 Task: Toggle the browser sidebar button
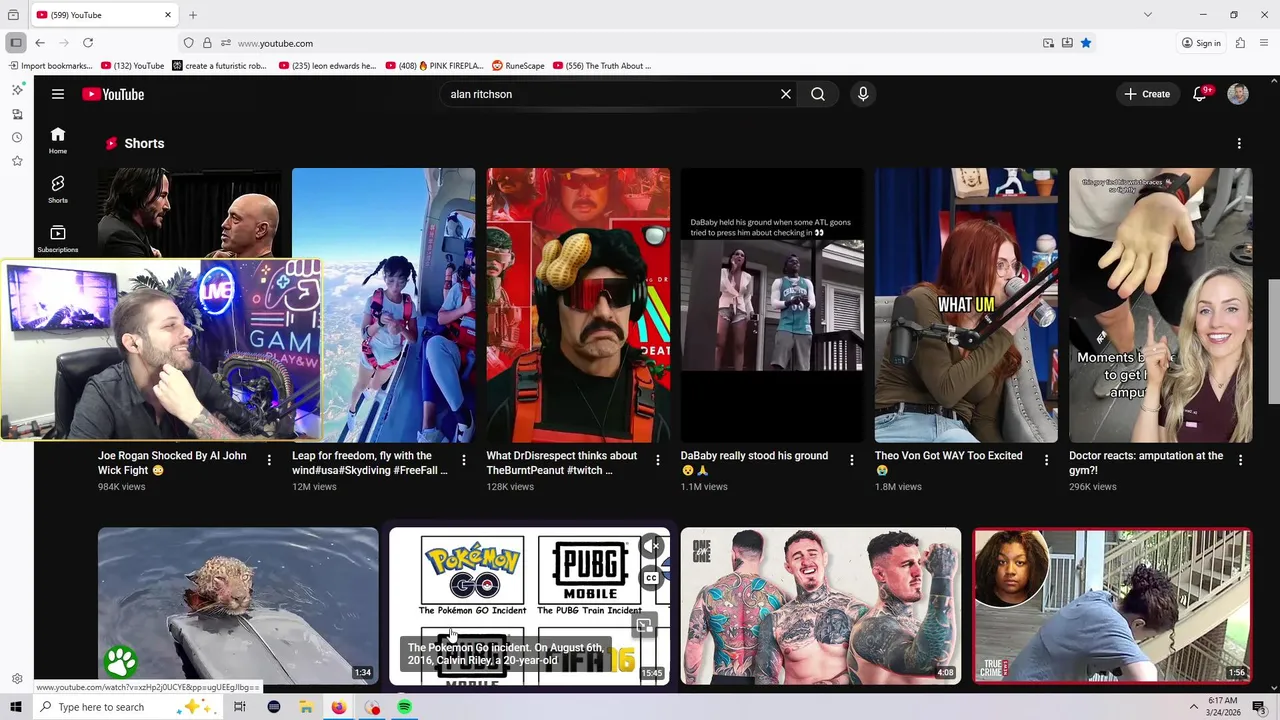(x=16, y=43)
